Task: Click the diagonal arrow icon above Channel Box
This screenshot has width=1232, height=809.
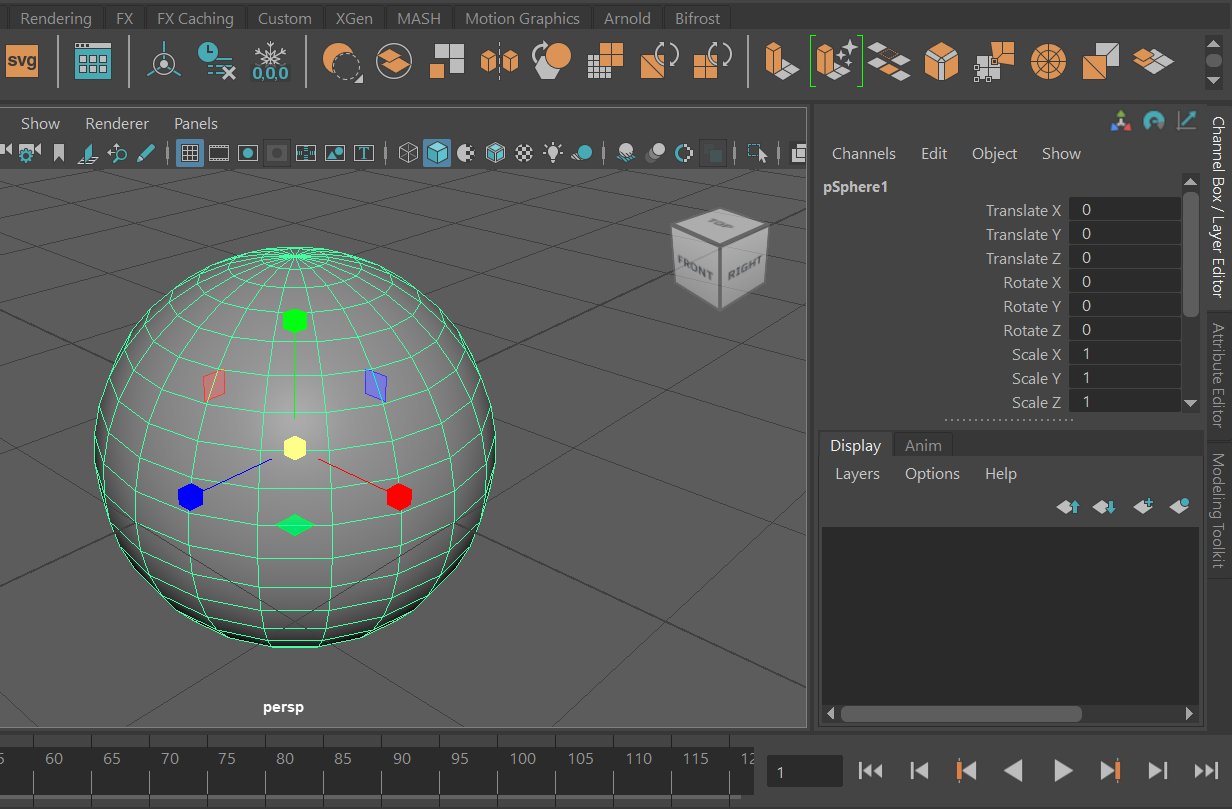Action: pyautogui.click(x=1187, y=121)
